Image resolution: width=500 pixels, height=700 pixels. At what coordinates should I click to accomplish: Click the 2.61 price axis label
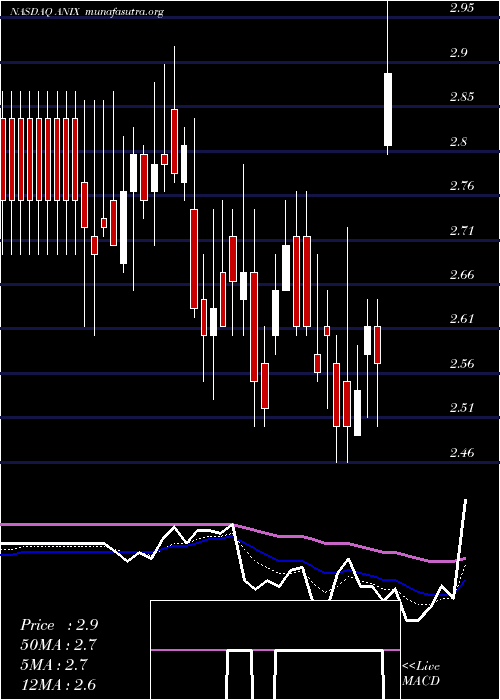pyautogui.click(x=462, y=319)
